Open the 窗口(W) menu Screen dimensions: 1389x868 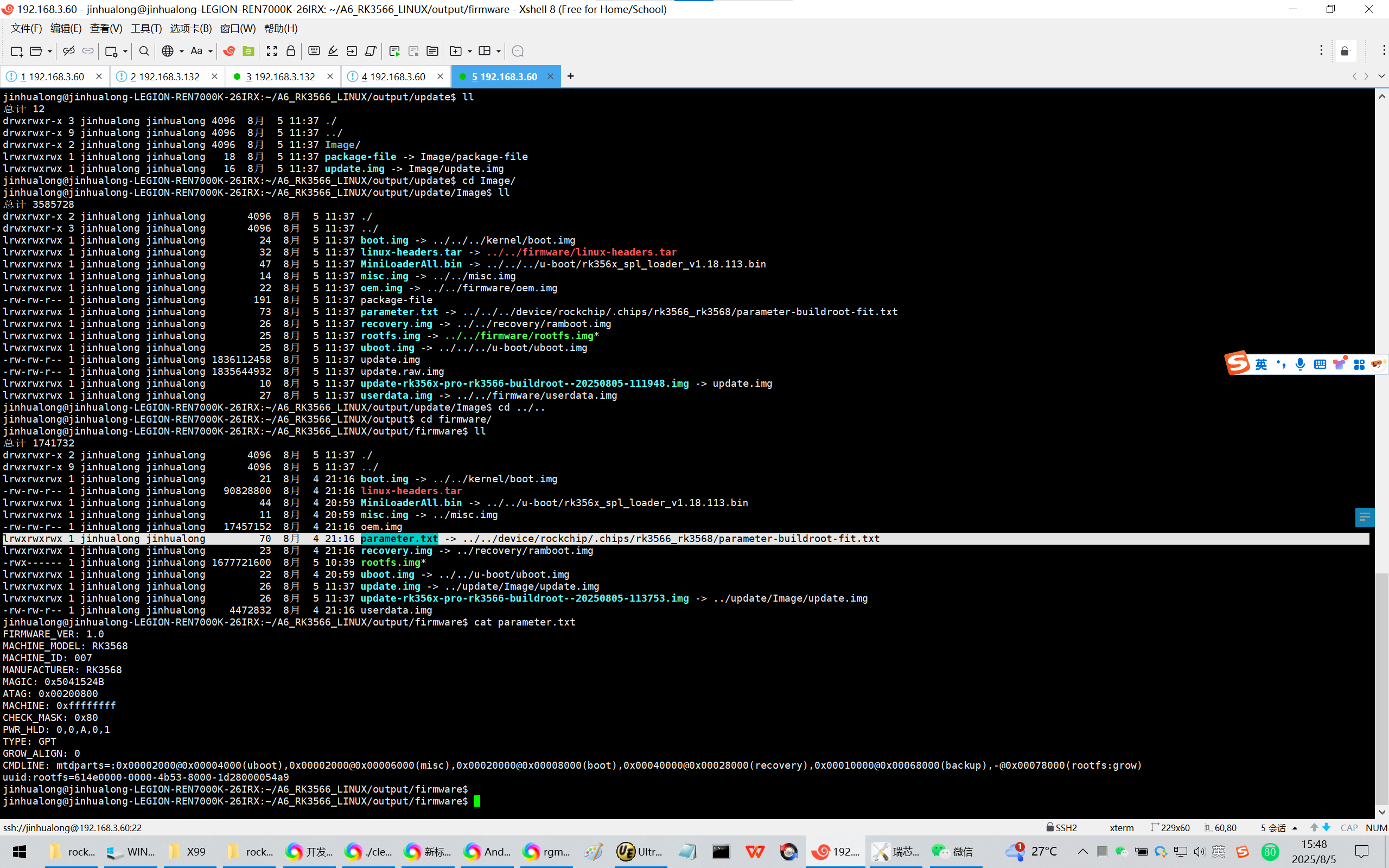[x=238, y=29]
